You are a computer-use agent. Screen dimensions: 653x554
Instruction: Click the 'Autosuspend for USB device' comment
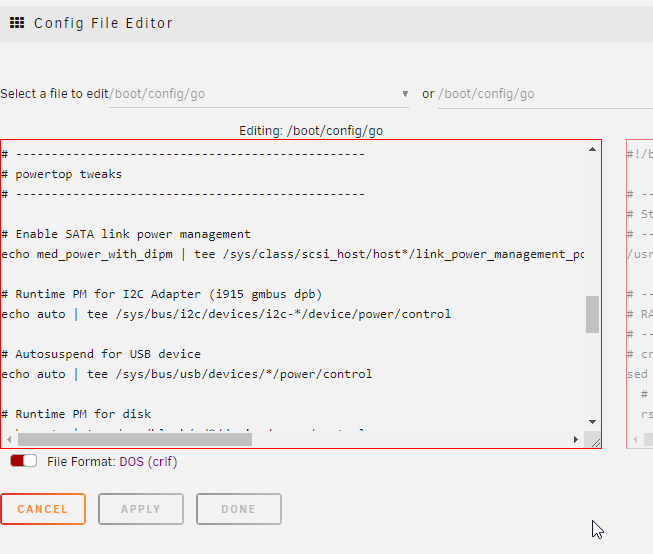(101, 354)
